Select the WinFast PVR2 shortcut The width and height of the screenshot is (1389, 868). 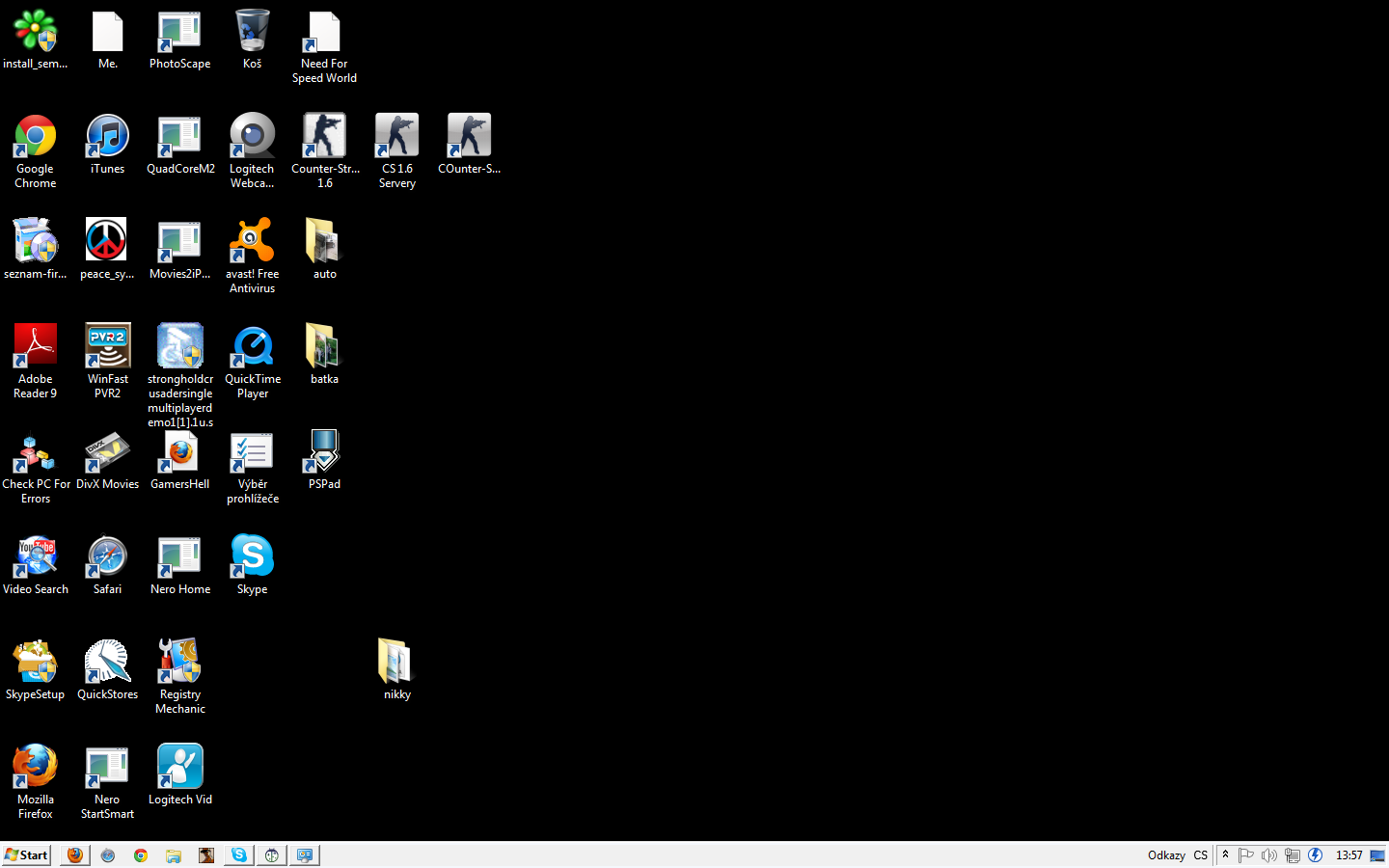pyautogui.click(x=107, y=347)
